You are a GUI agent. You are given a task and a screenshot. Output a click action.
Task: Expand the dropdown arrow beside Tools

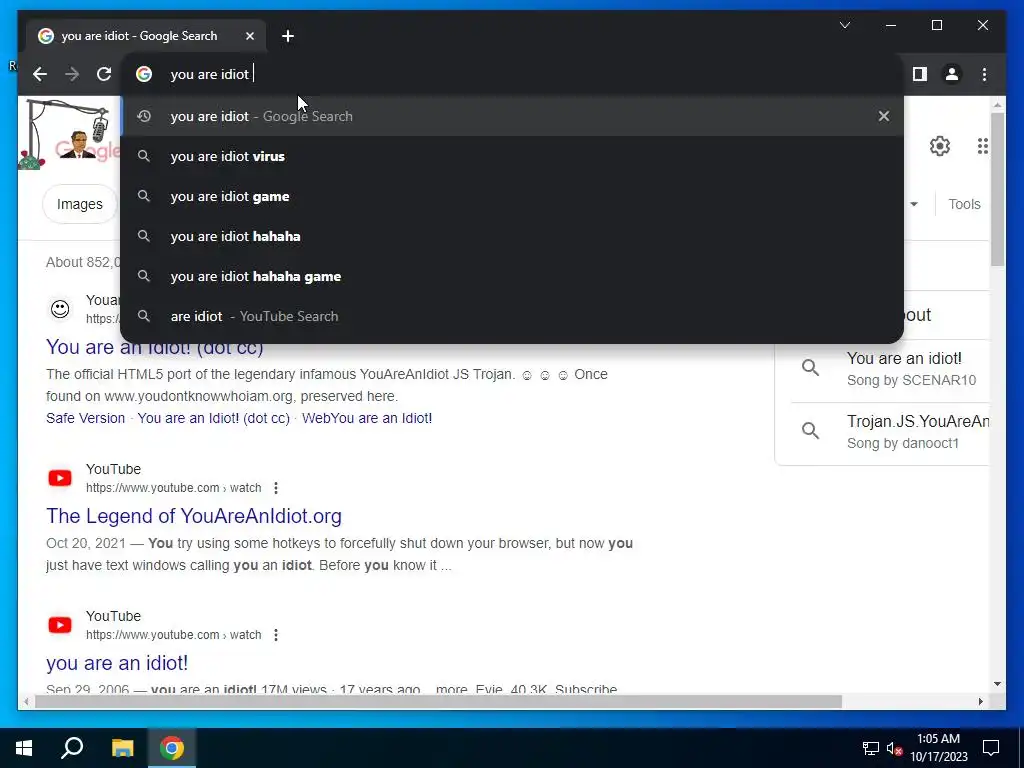coord(914,204)
